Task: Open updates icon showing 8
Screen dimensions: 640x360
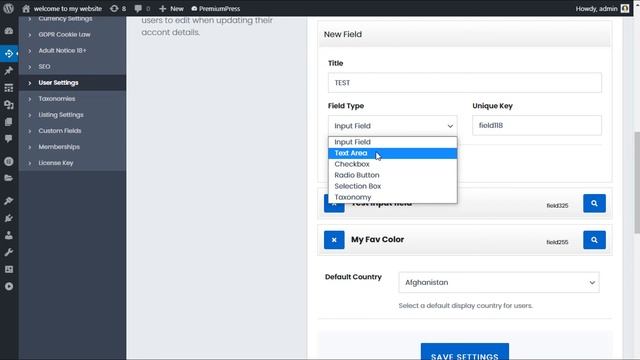Action: pos(118,9)
